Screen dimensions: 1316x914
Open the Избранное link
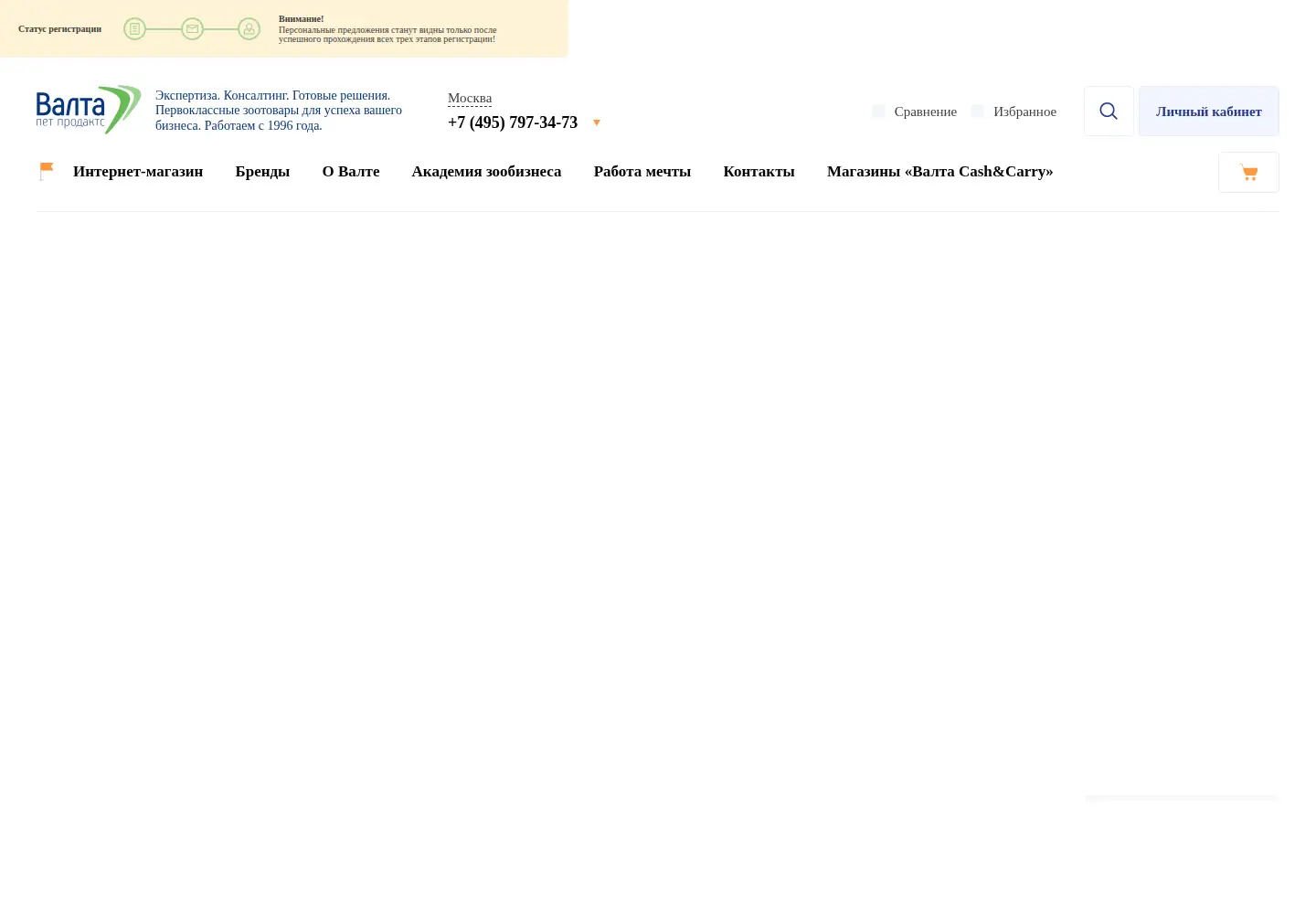(x=1024, y=112)
